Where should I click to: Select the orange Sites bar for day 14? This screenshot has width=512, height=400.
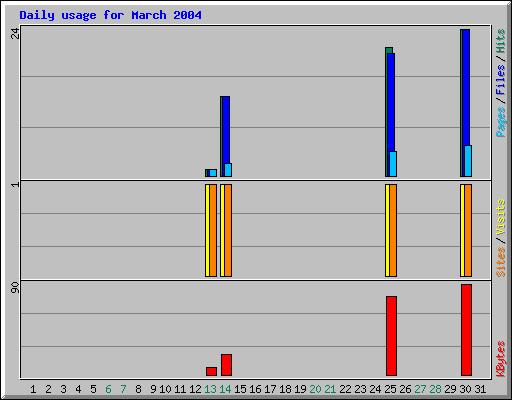228,230
